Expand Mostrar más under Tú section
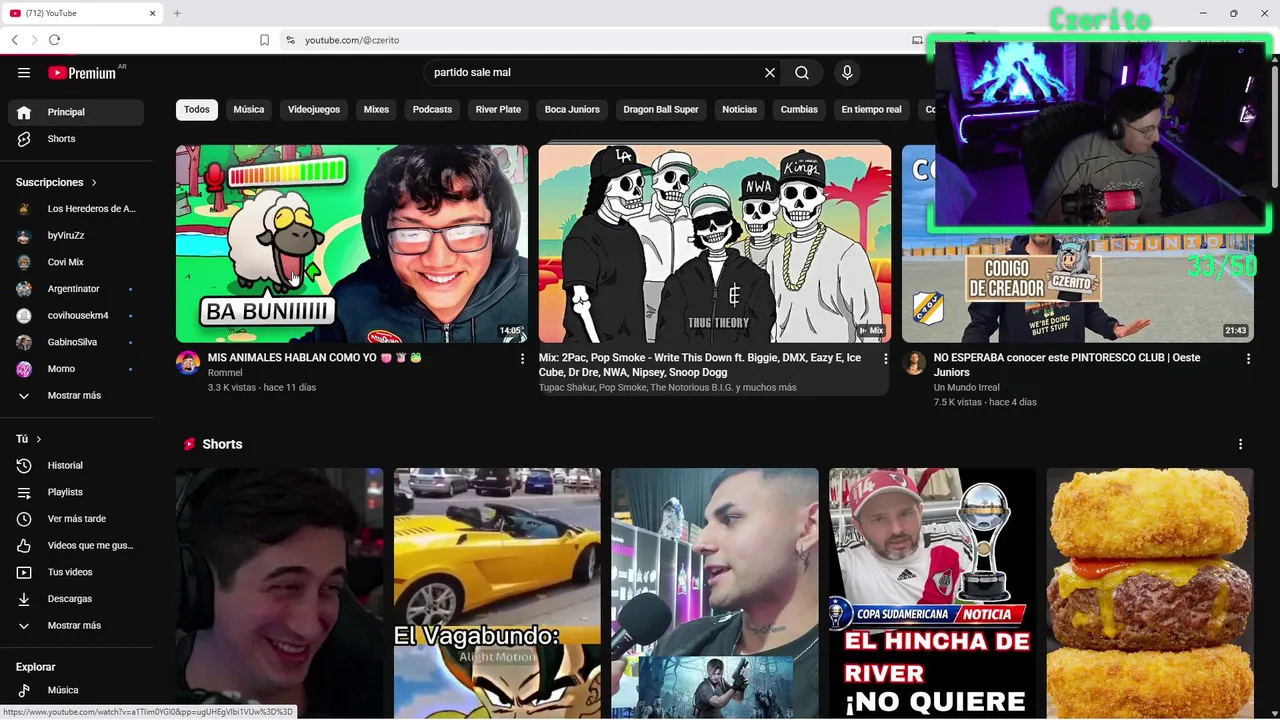 click(x=76, y=625)
